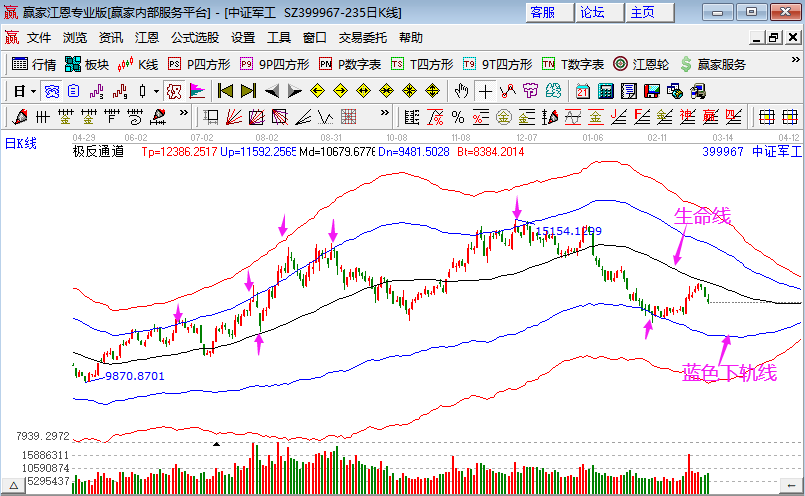Click the bottom-left triangle expand button

pos(14,485)
